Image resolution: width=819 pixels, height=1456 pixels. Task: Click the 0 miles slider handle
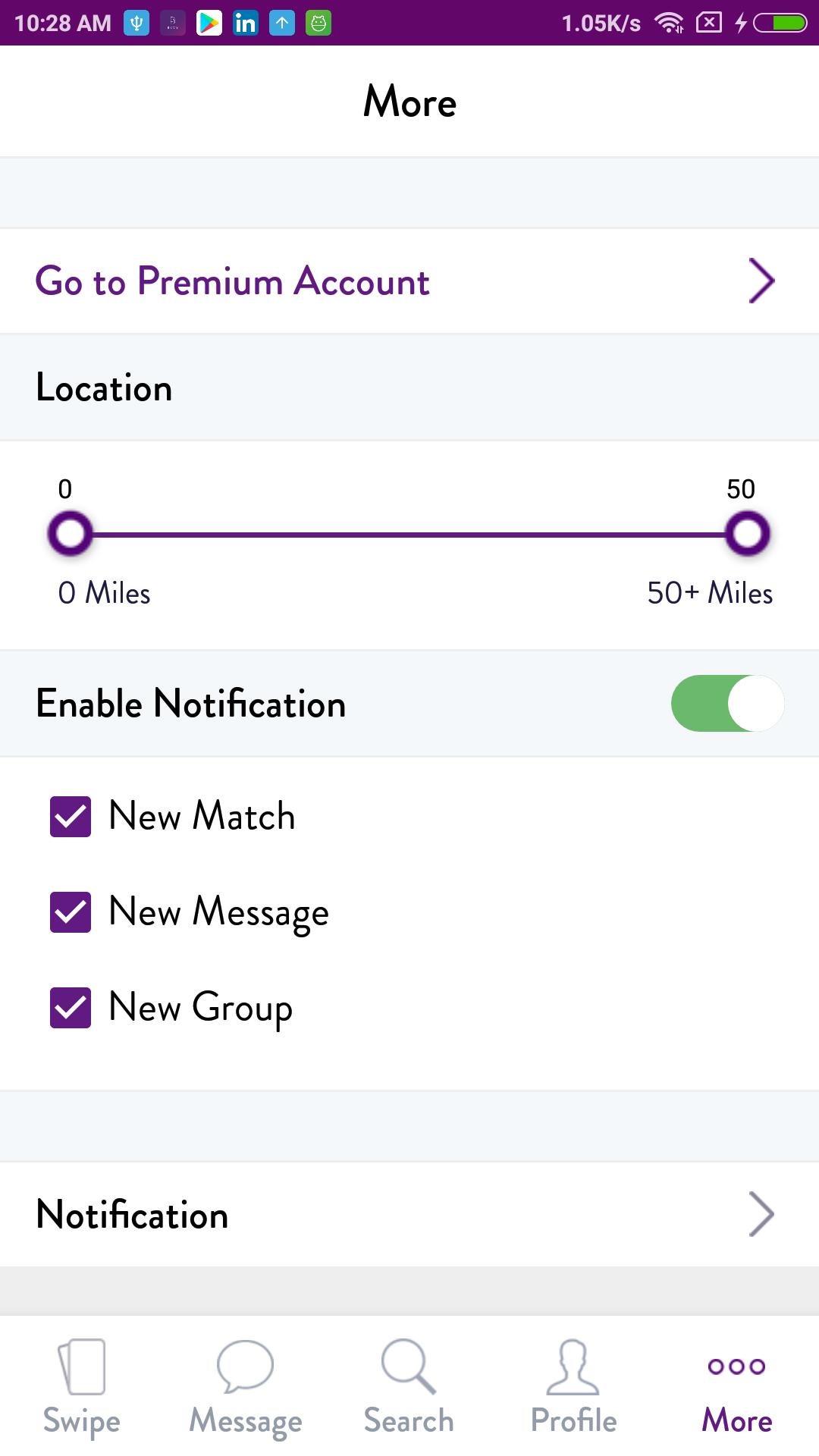pos(70,534)
